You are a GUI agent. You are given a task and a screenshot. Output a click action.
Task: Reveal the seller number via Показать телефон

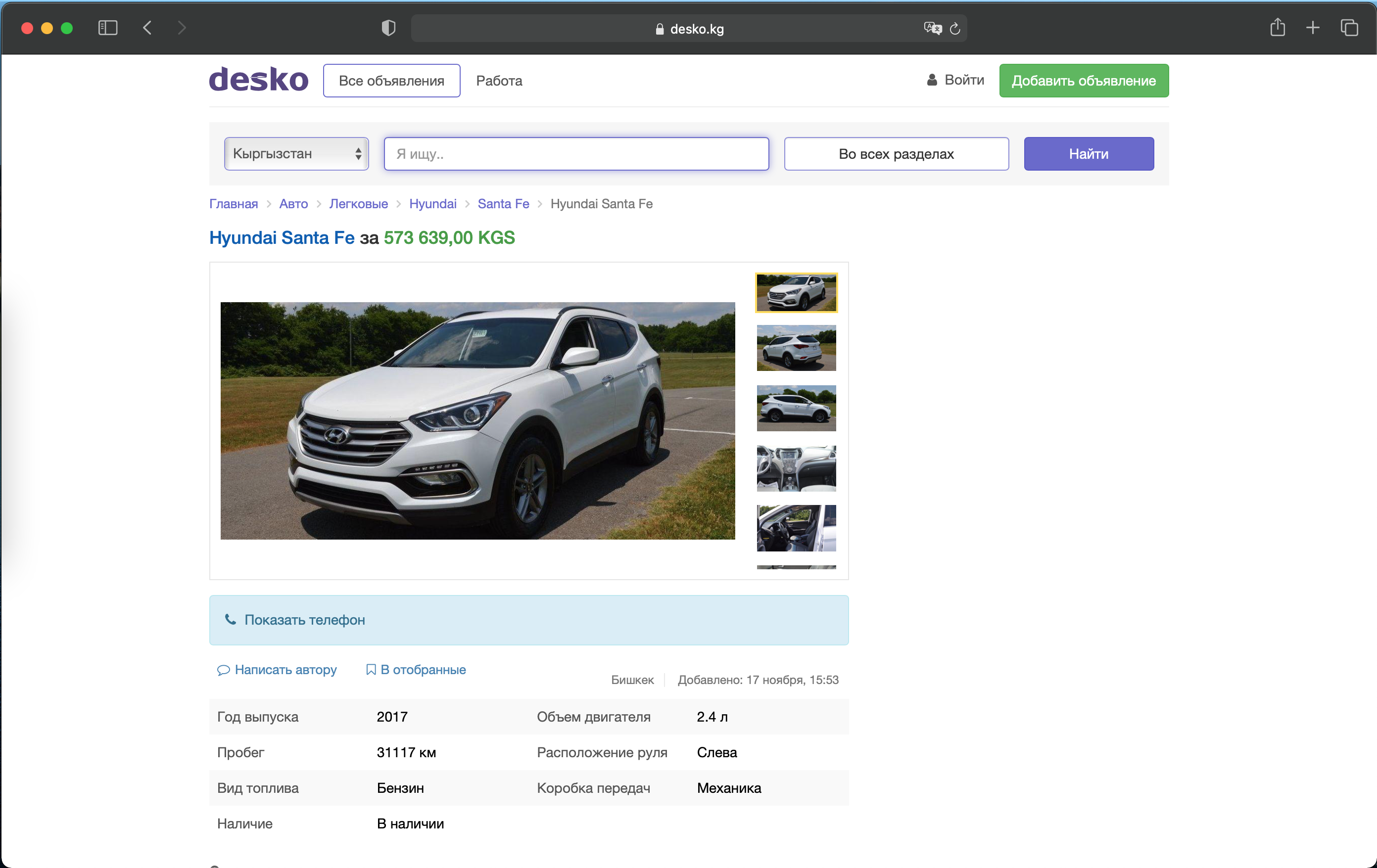pyautogui.click(x=528, y=620)
